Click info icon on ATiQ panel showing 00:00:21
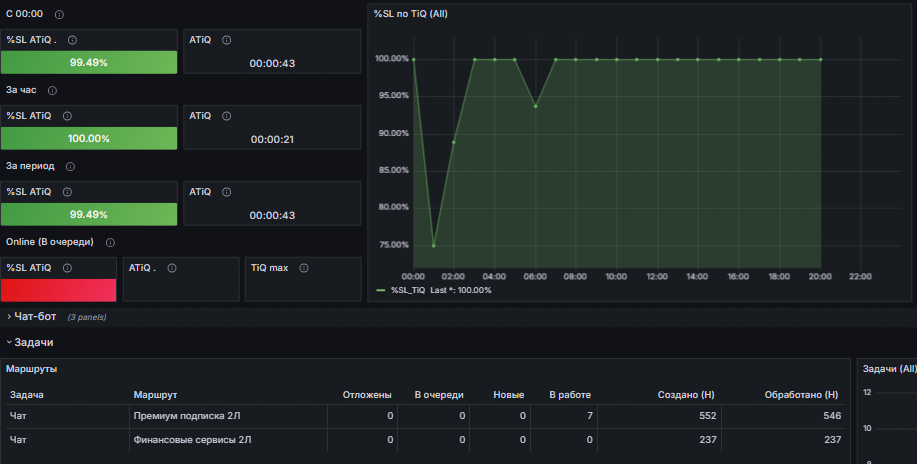This screenshot has width=917, height=464. tap(226, 116)
